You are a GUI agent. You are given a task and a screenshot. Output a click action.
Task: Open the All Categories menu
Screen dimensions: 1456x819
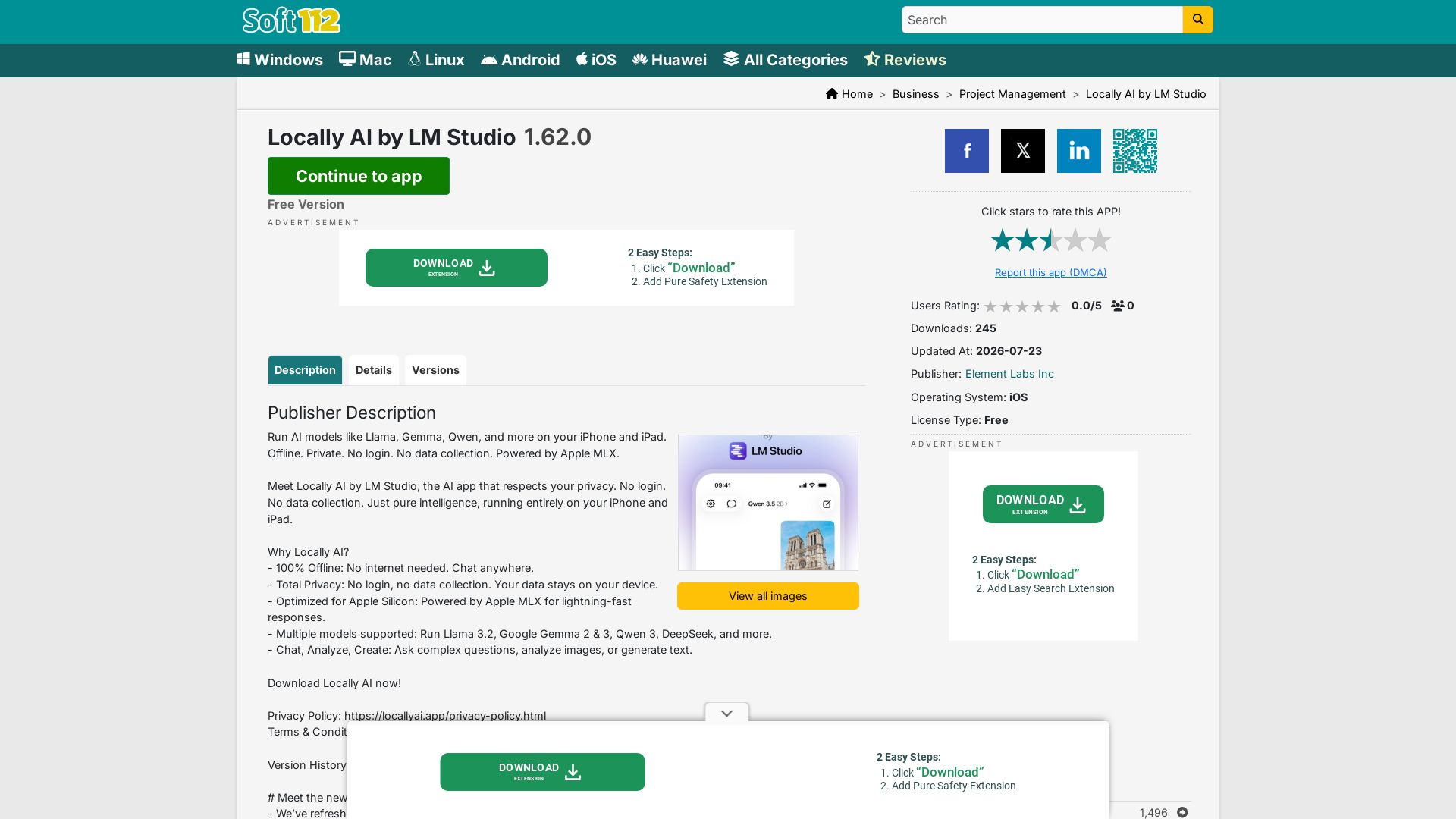click(786, 60)
